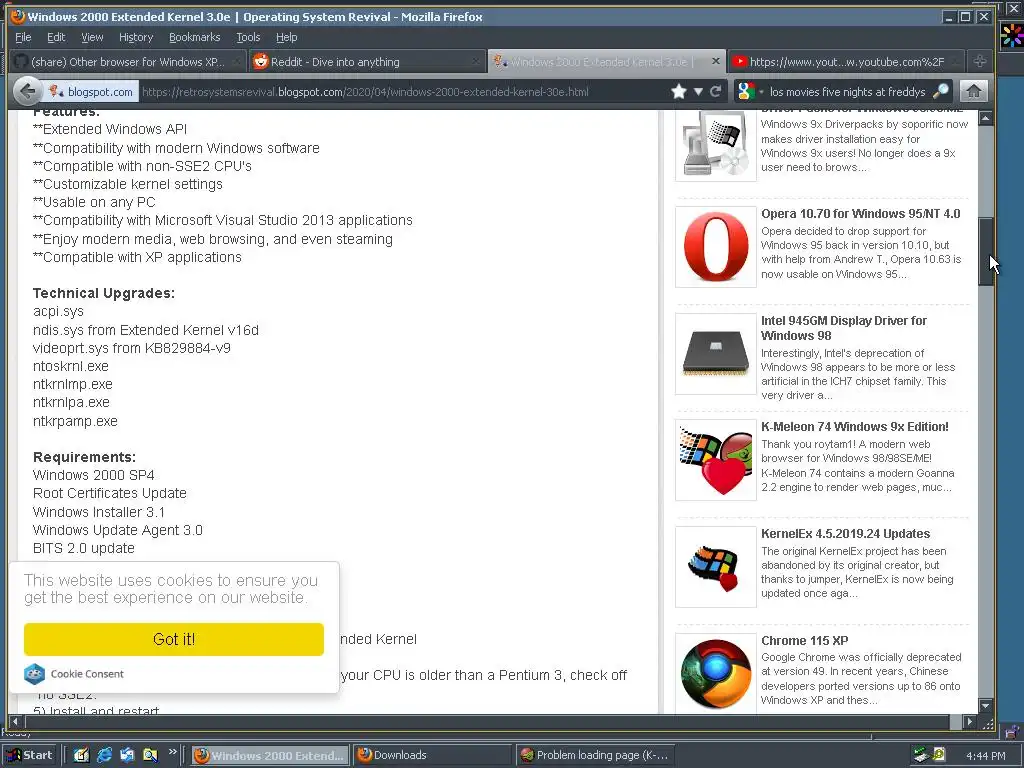Click the first quick launch icon next to Start

(81, 755)
